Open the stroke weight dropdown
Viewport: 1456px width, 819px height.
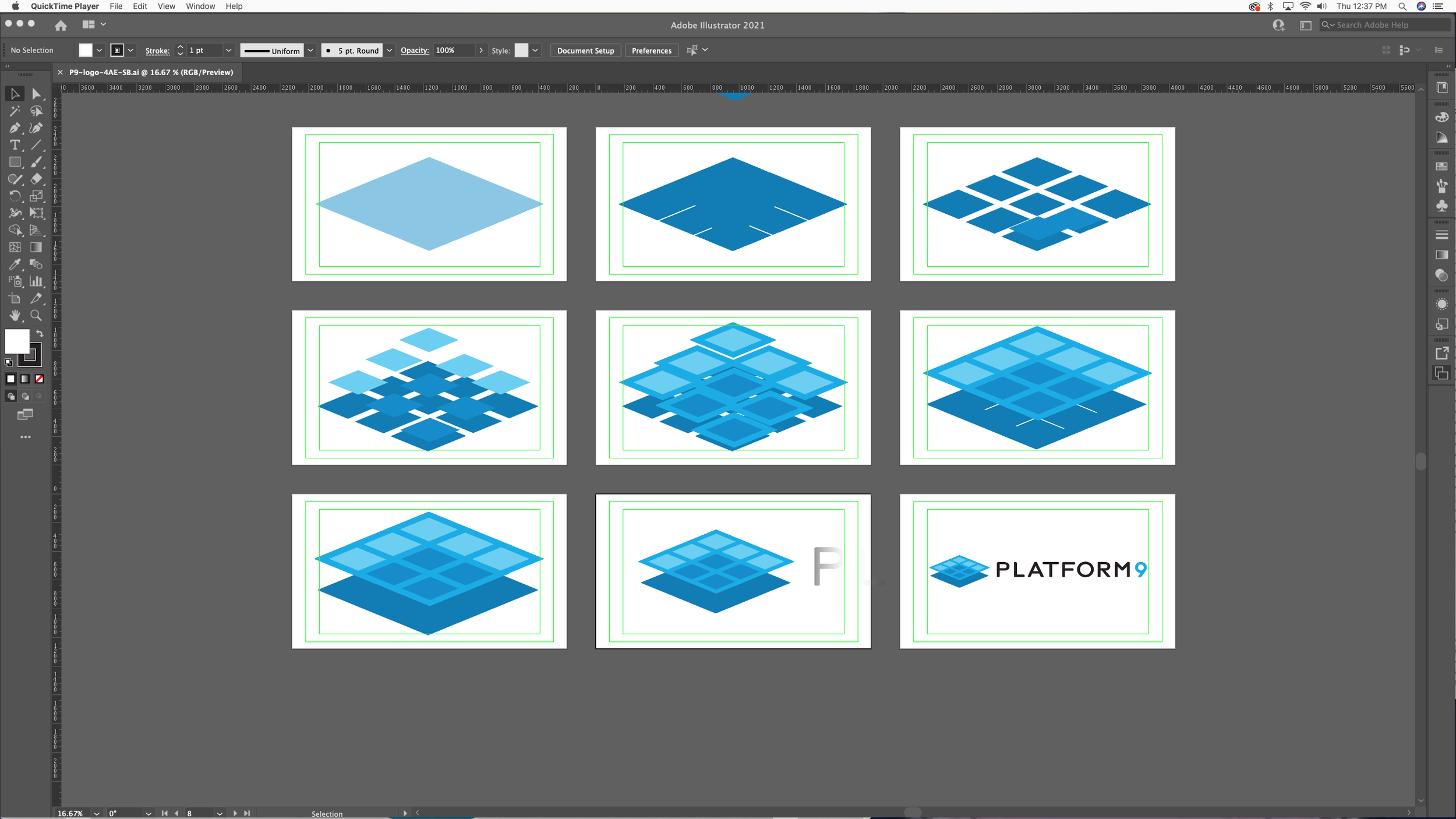(228, 51)
